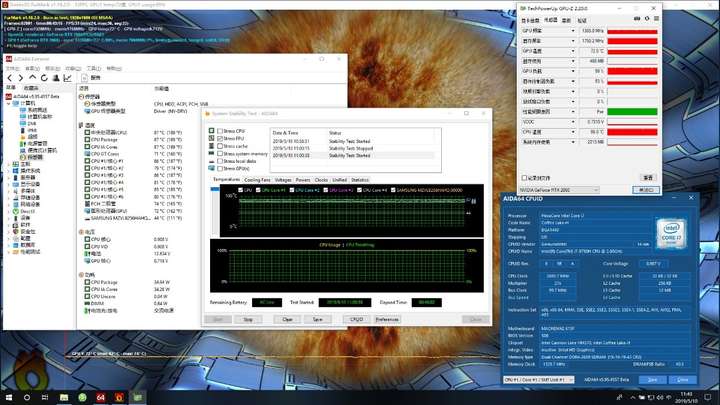Enable Stress CPU checkbox
720x405 pixels.
click(220, 131)
